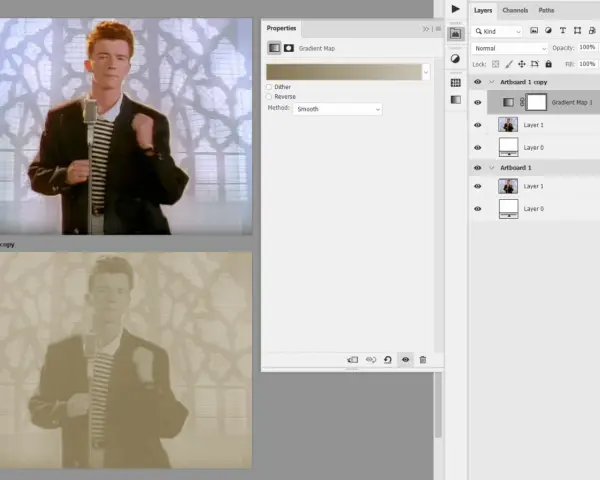Click the canvas vertical scrollbar

pyautogui.click(x=439, y=405)
